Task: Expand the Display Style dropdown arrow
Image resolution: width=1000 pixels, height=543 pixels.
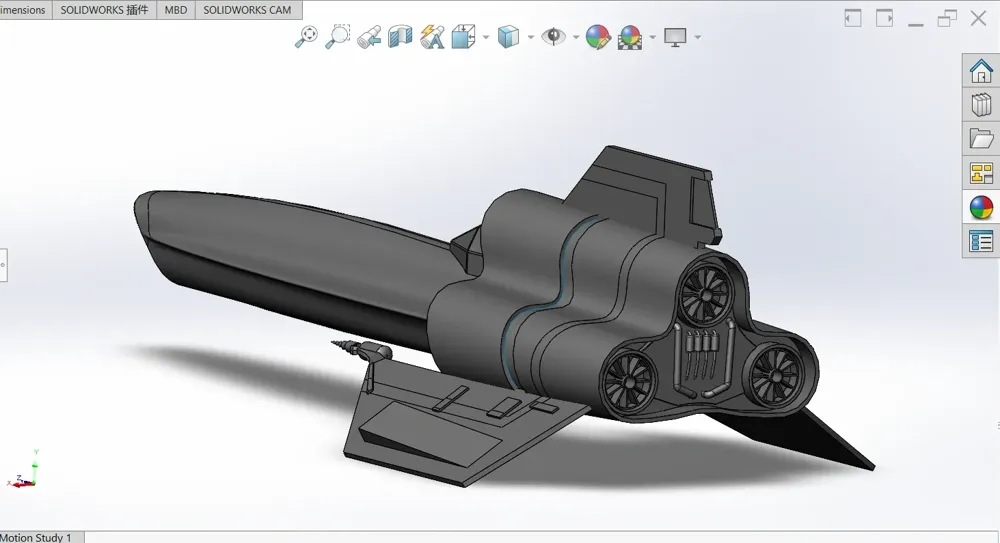Action: tap(531, 37)
